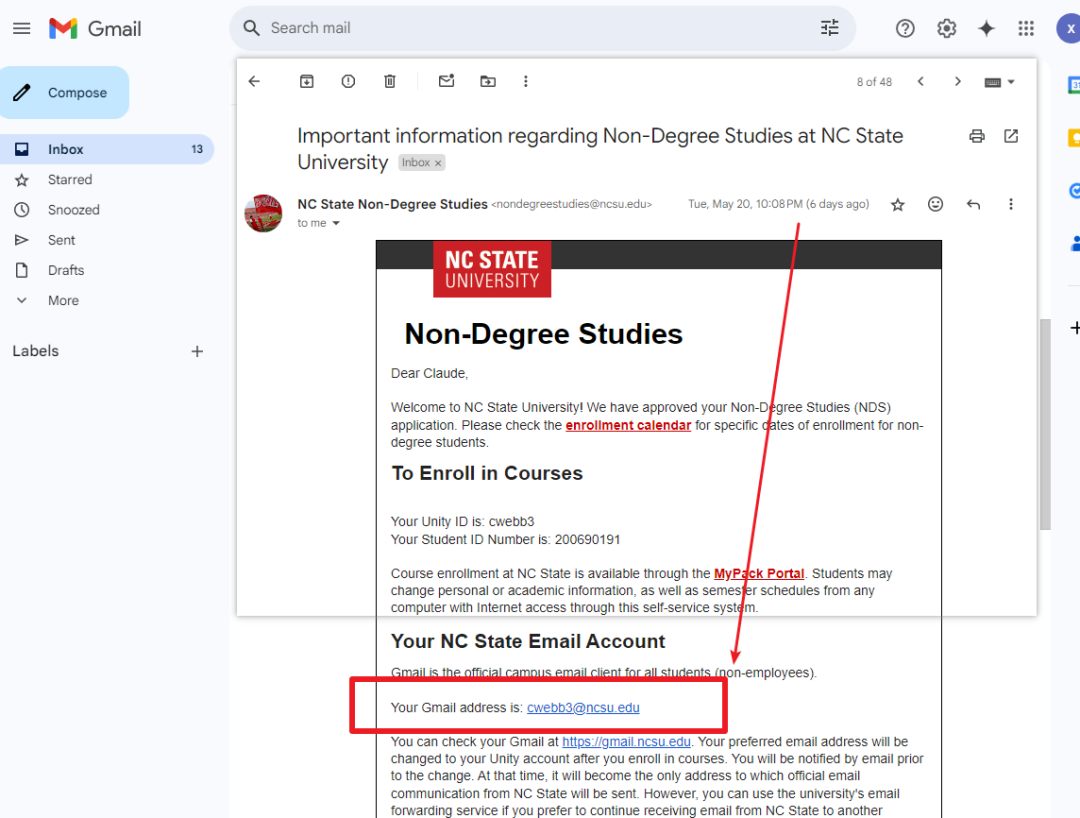1080x818 pixels.
Task: Reply to the message
Action: click(973, 204)
